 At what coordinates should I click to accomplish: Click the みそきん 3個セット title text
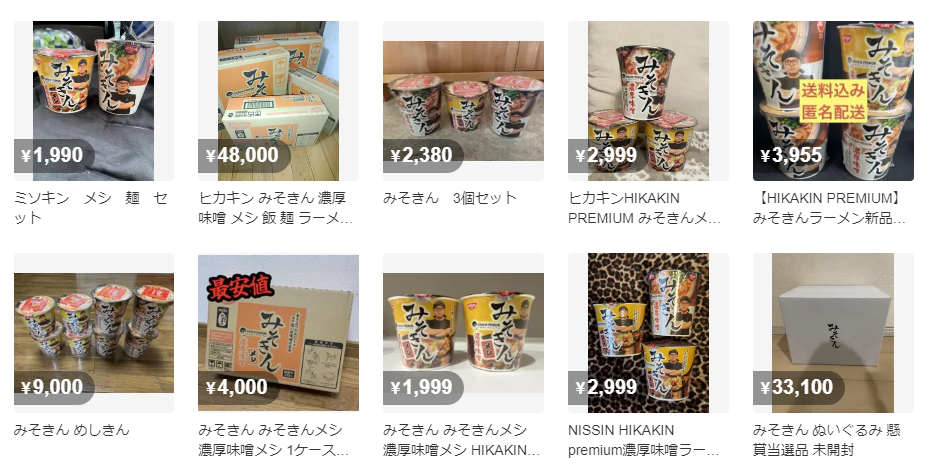click(450, 198)
